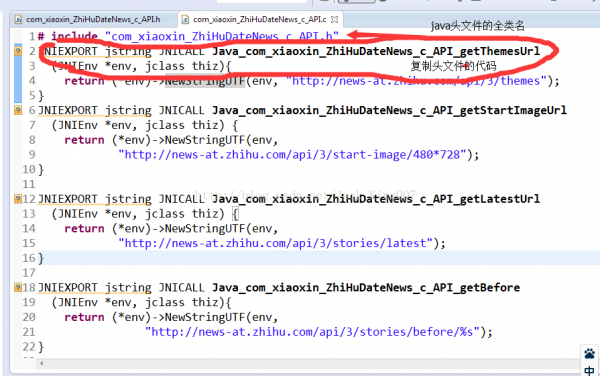Click the warning marker next to line 18

18,287
